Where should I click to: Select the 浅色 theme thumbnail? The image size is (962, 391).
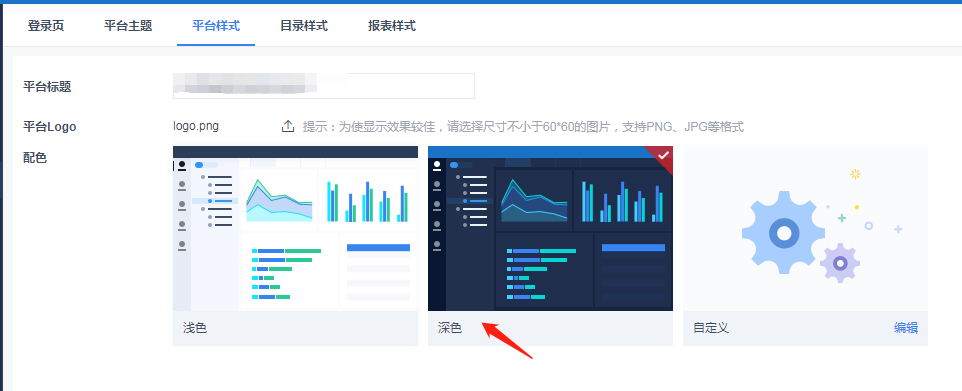click(295, 228)
